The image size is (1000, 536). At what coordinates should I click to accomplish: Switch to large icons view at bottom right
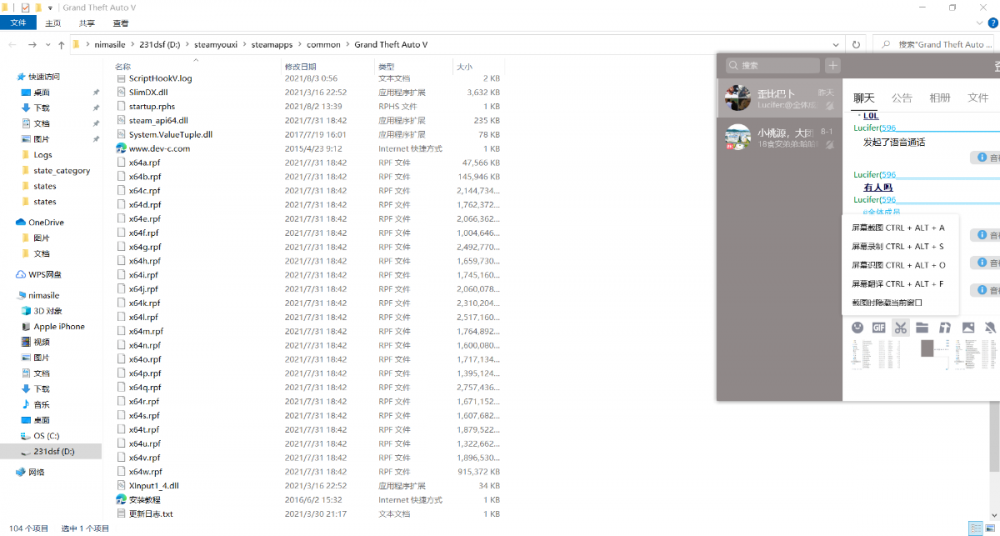click(990, 528)
